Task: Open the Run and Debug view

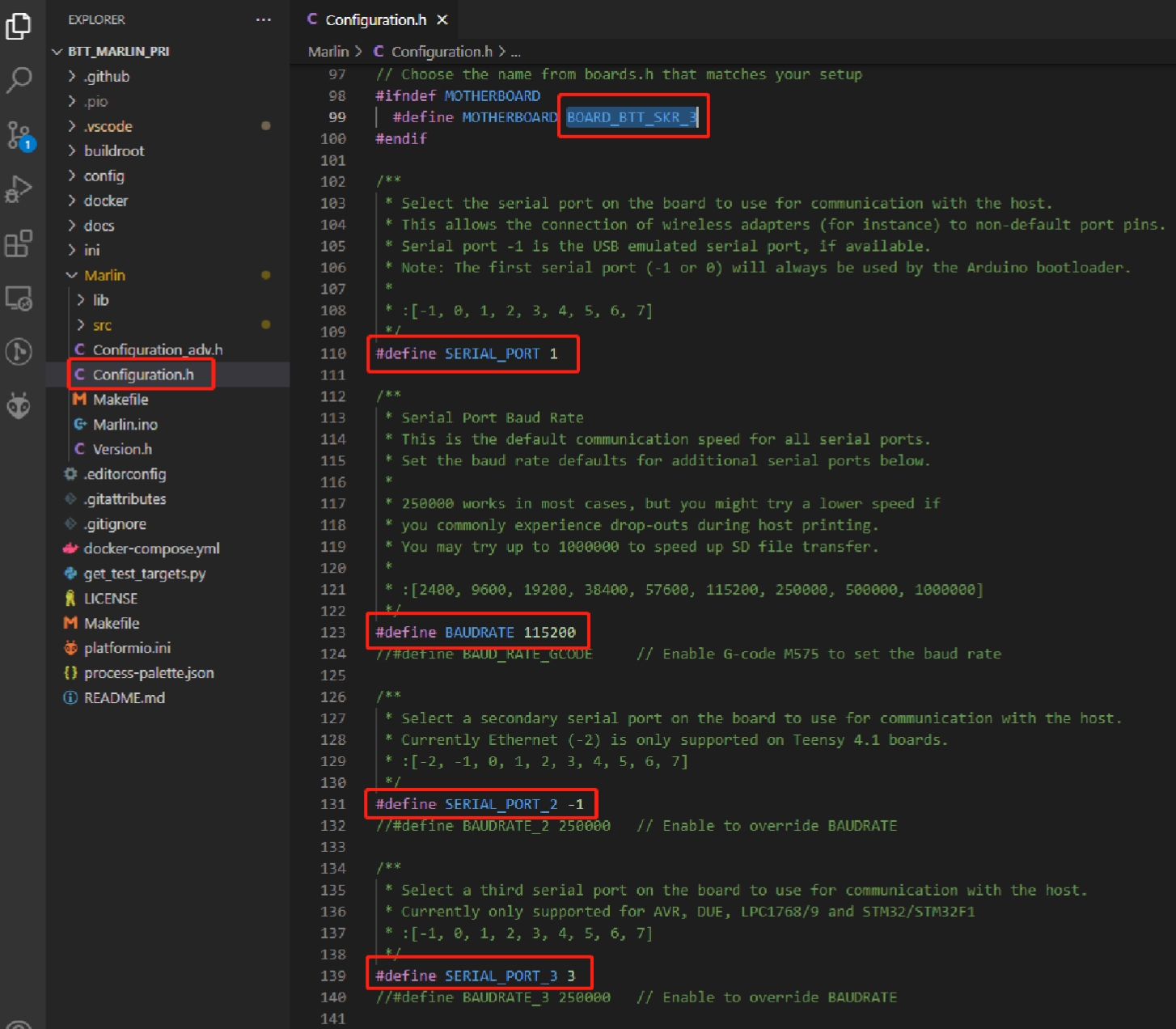Action: 19,189
